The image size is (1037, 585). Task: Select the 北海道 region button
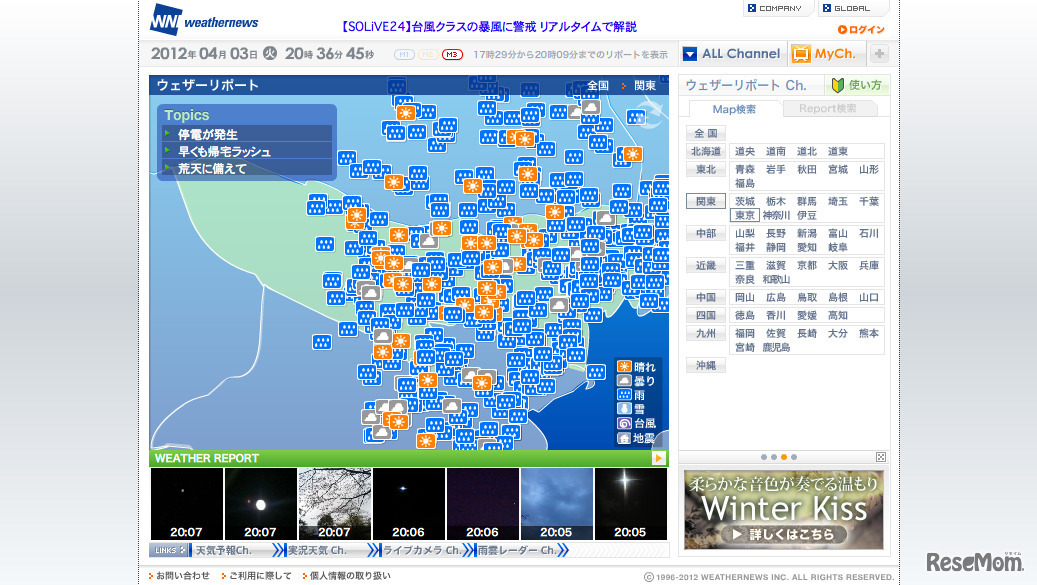705,152
